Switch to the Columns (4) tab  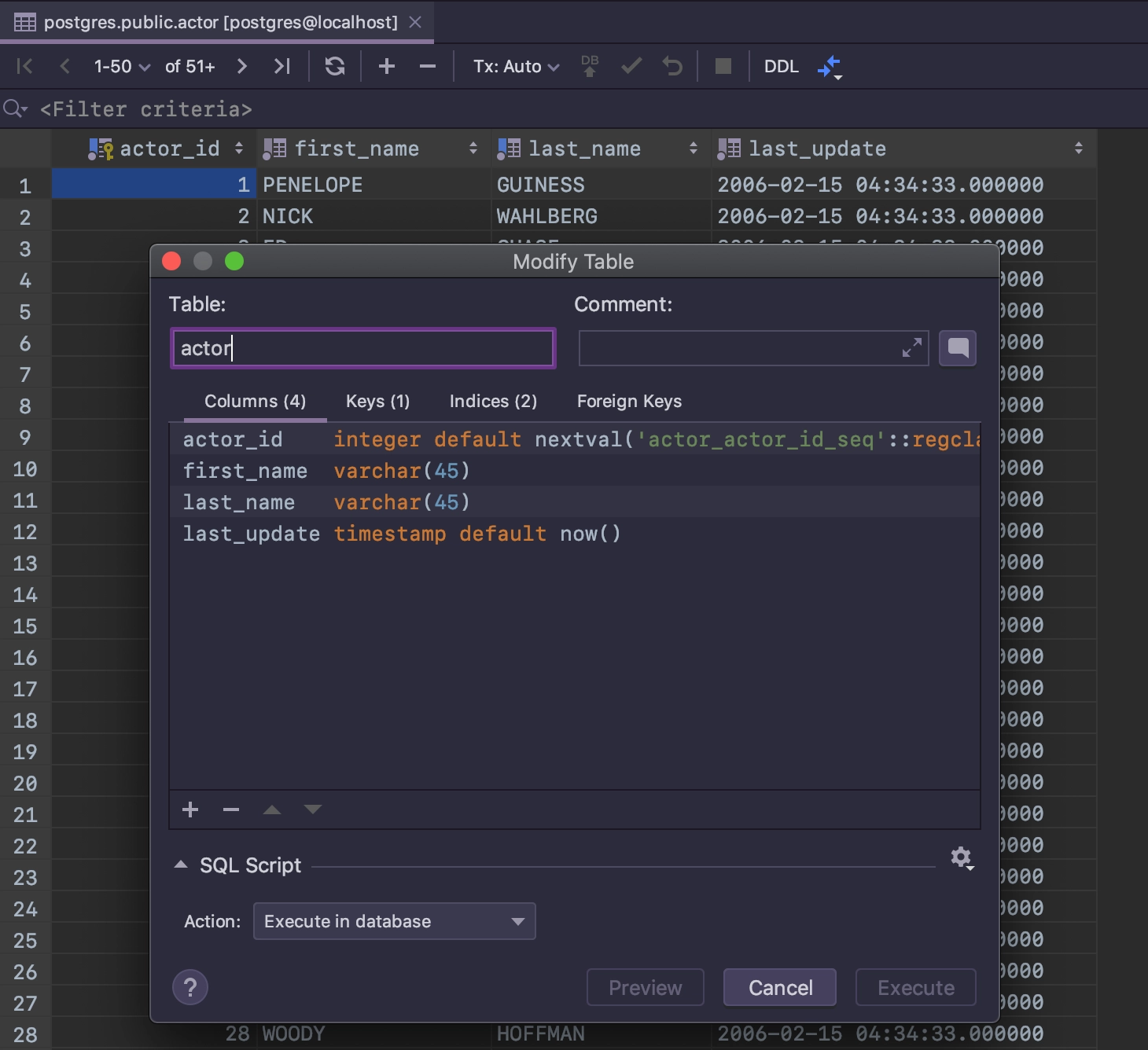click(256, 402)
